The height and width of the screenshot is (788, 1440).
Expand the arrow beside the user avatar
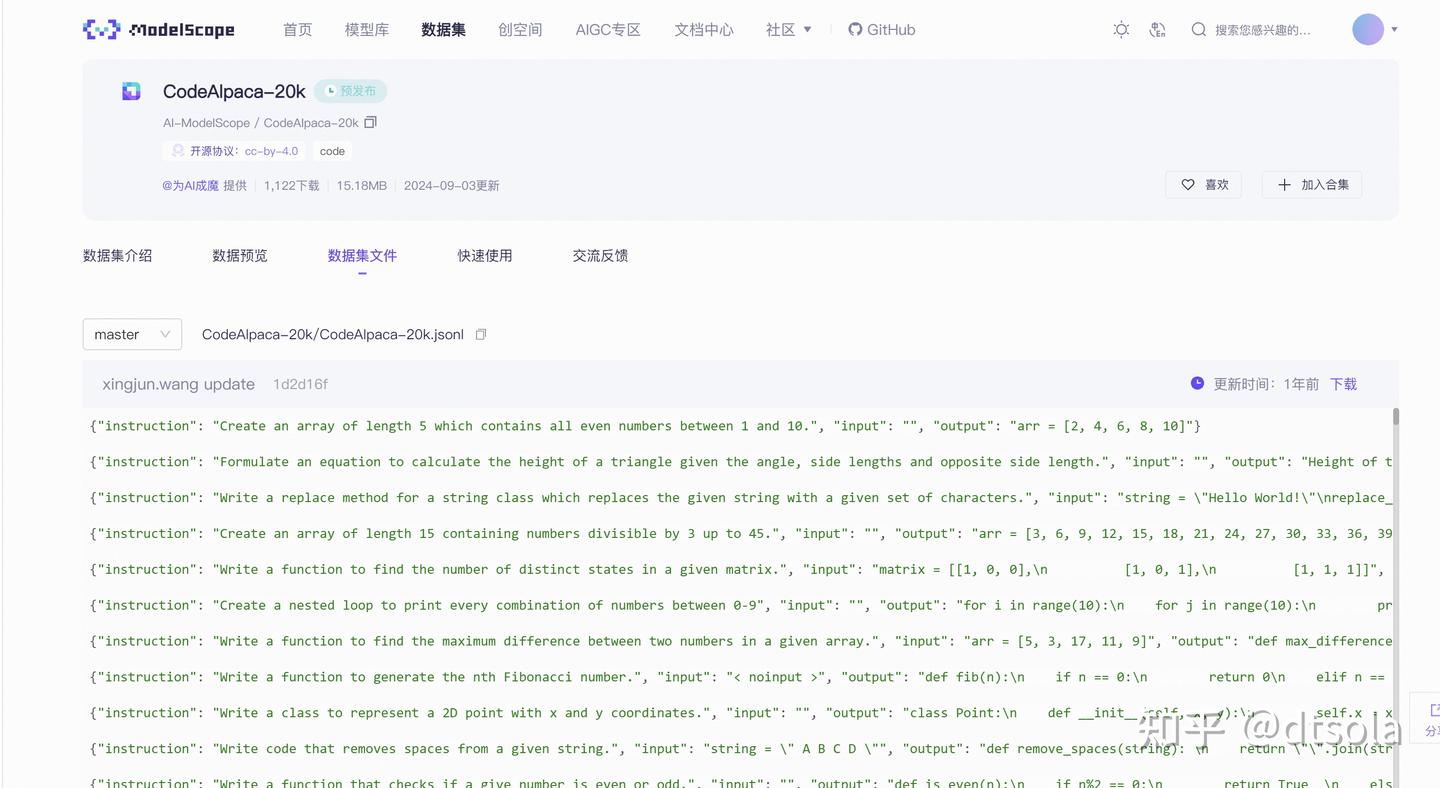pos(1394,30)
